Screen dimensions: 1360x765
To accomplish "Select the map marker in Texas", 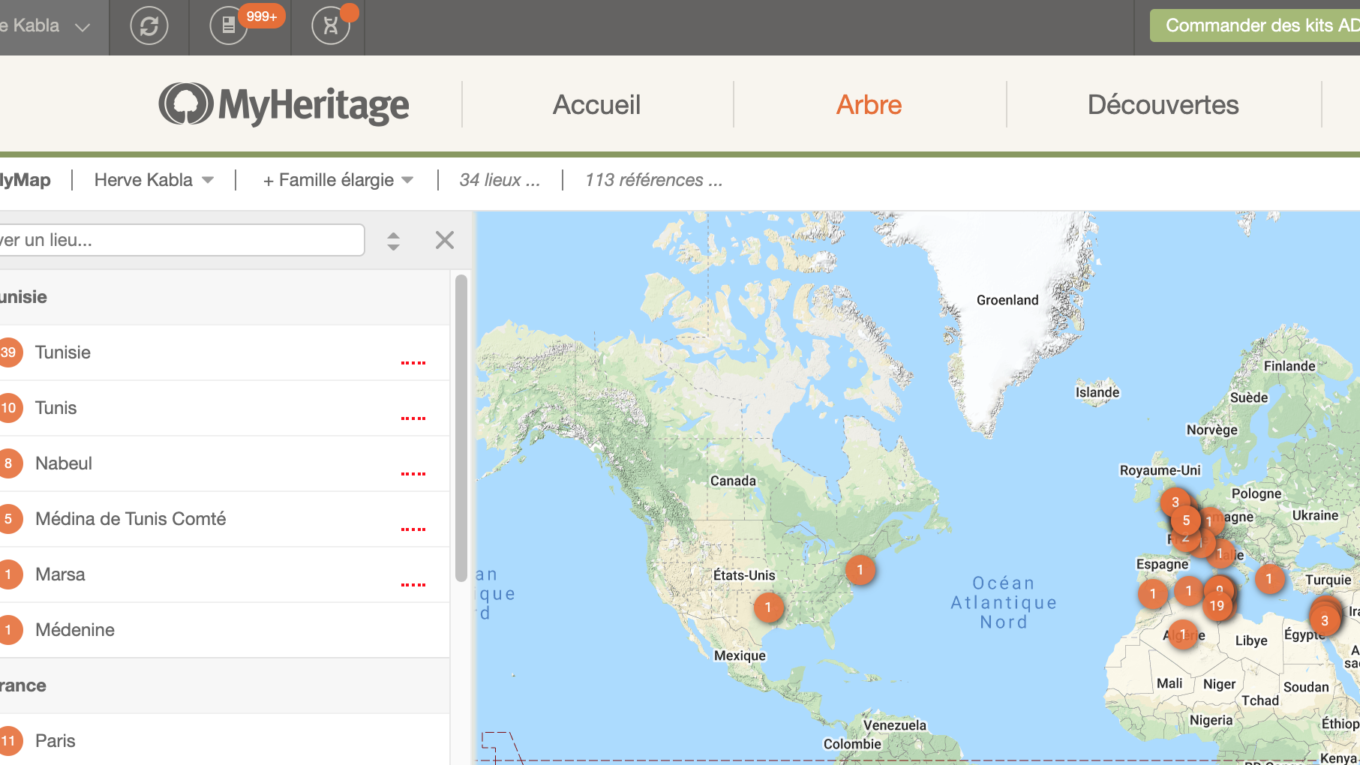I will (x=768, y=607).
